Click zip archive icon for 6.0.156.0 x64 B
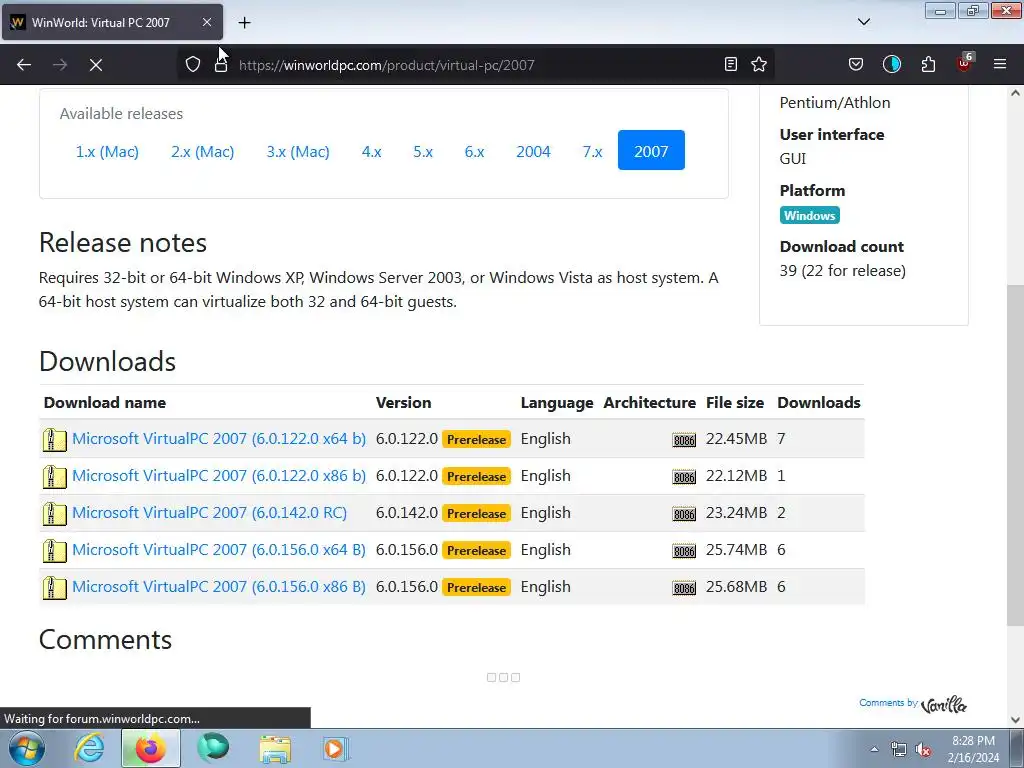1024x768 pixels. tap(55, 551)
